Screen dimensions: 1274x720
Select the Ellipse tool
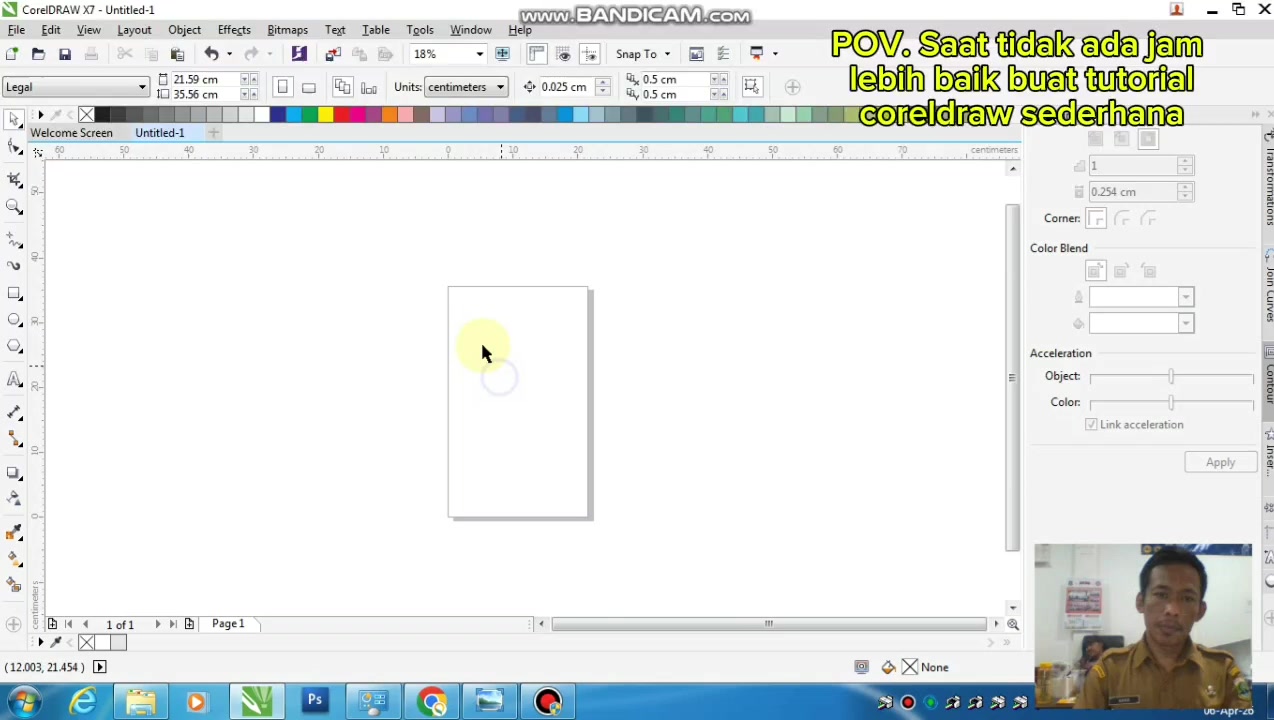pyautogui.click(x=14, y=320)
